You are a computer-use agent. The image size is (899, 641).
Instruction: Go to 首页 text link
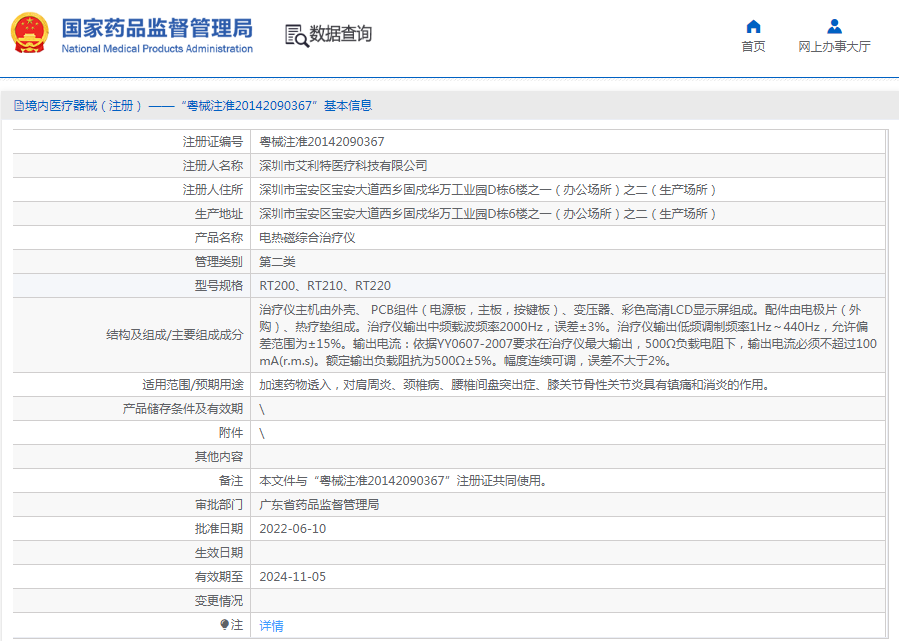click(x=753, y=46)
